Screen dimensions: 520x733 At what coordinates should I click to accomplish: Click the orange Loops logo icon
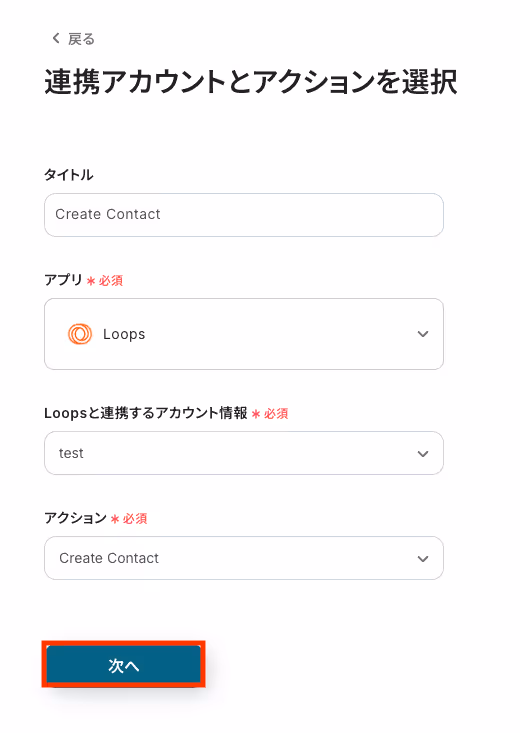tap(80, 334)
